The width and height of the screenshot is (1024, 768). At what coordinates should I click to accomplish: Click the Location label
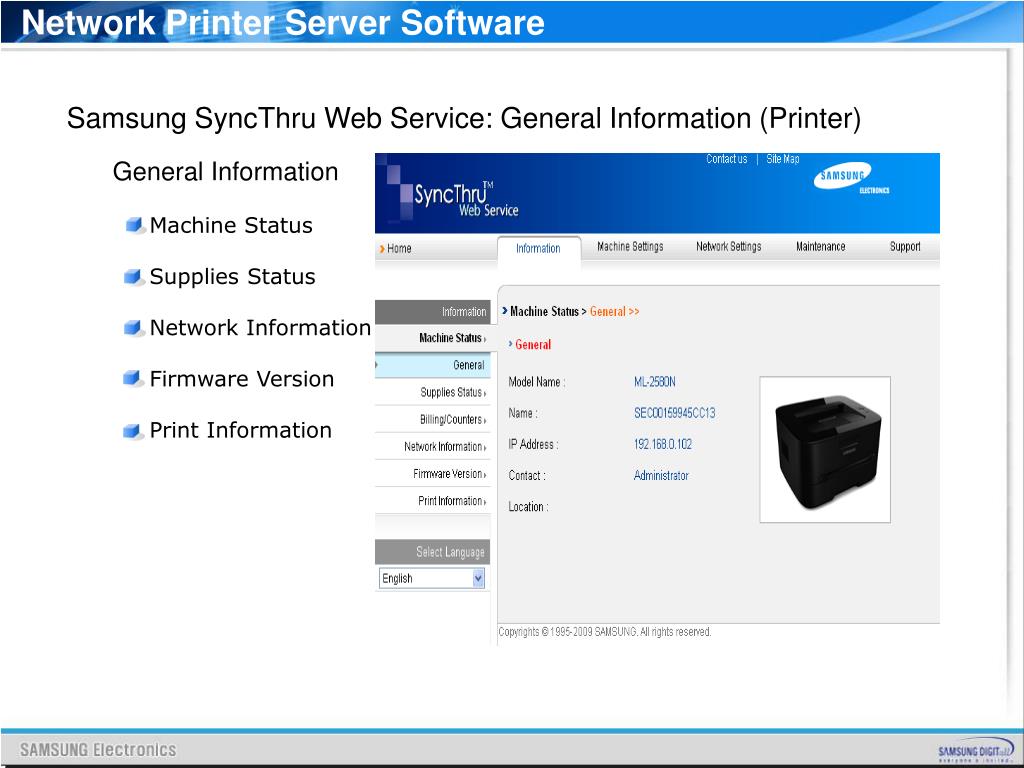(528, 507)
